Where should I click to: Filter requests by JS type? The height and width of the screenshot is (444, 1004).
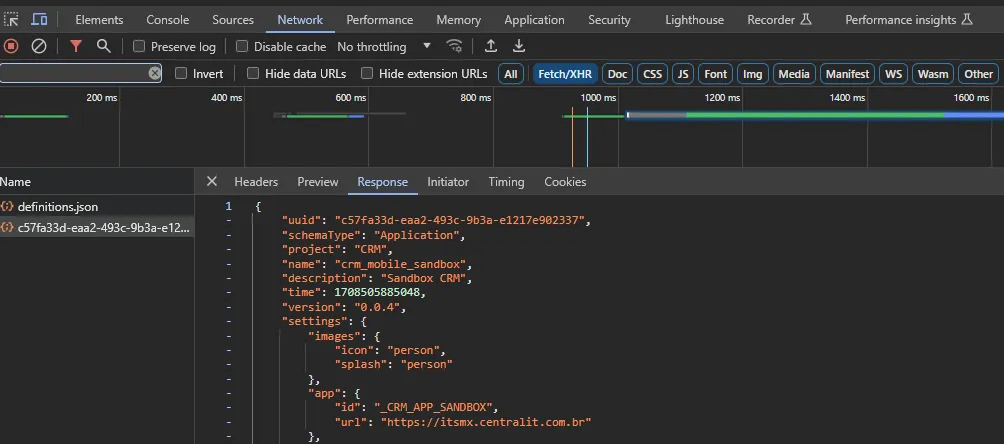[x=683, y=74]
